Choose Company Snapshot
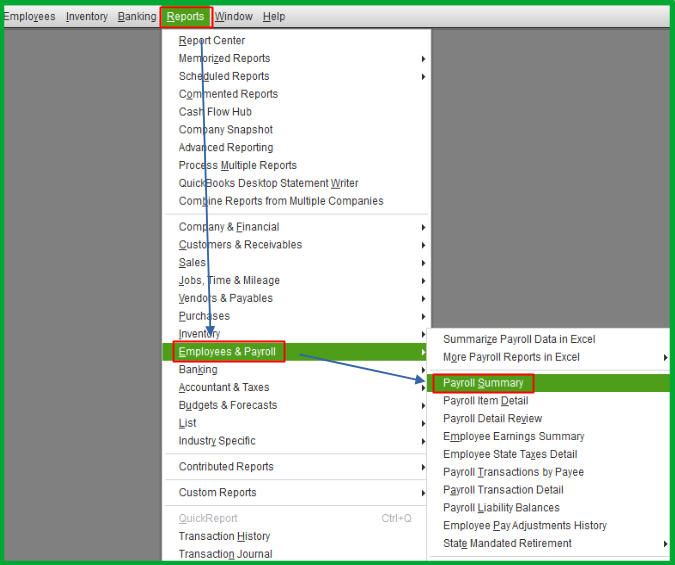 (x=226, y=130)
